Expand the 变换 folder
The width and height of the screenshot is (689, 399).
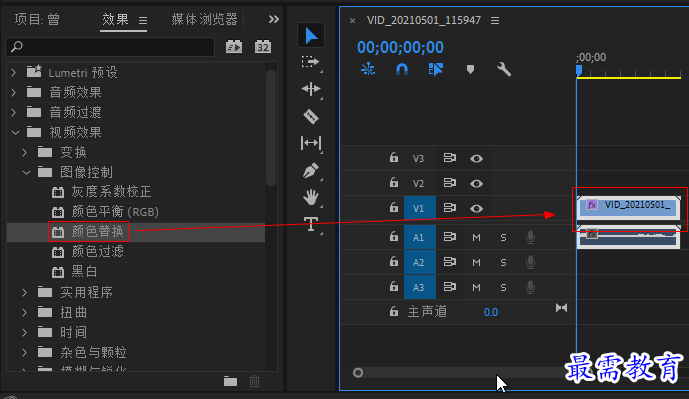25,152
